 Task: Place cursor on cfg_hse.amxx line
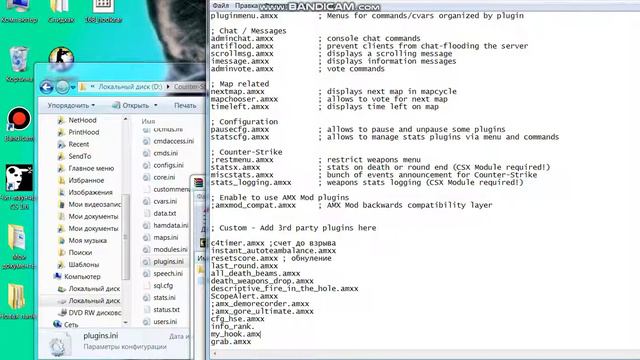tap(238, 319)
